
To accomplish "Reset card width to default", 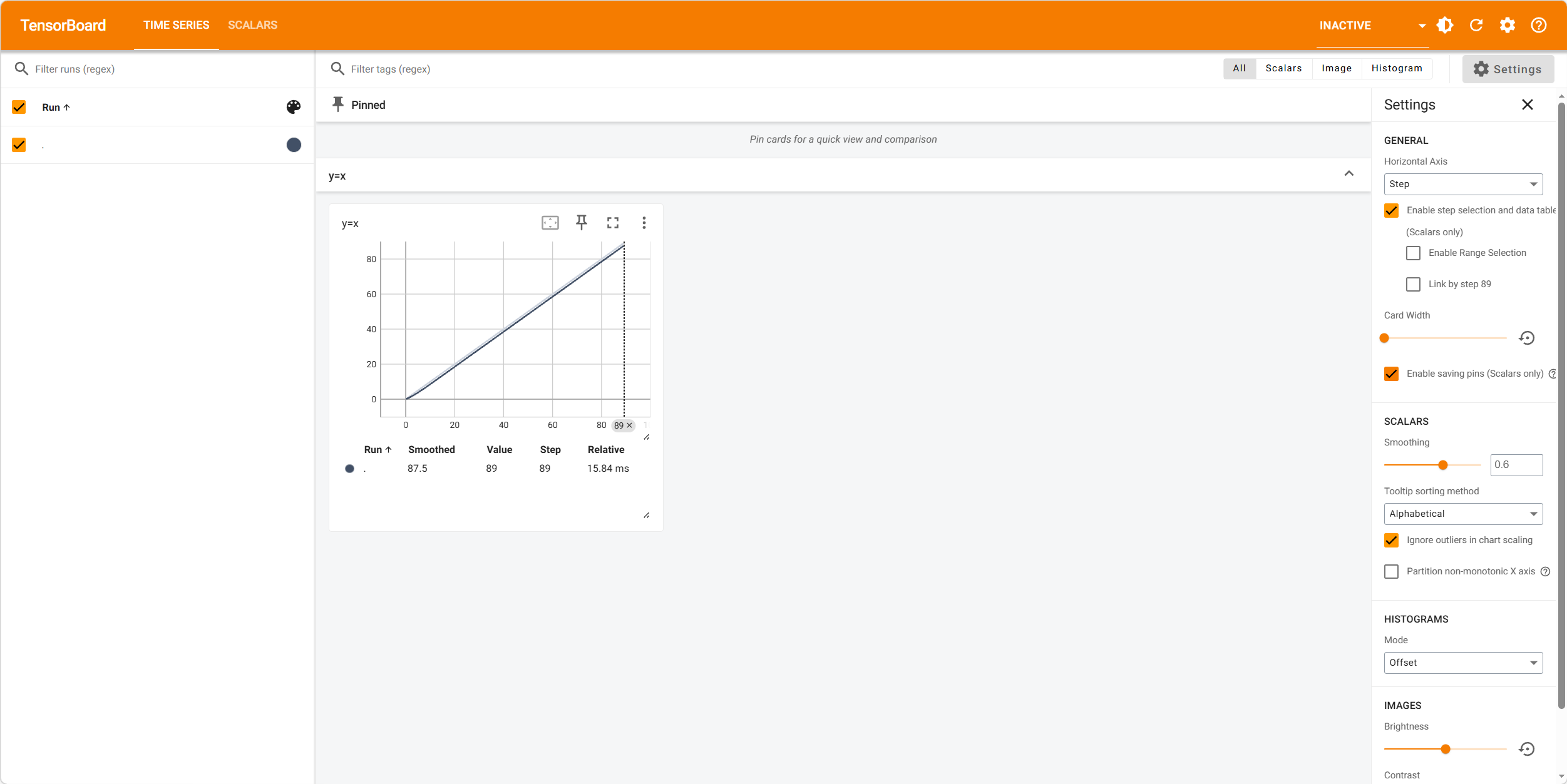I will coord(1526,338).
